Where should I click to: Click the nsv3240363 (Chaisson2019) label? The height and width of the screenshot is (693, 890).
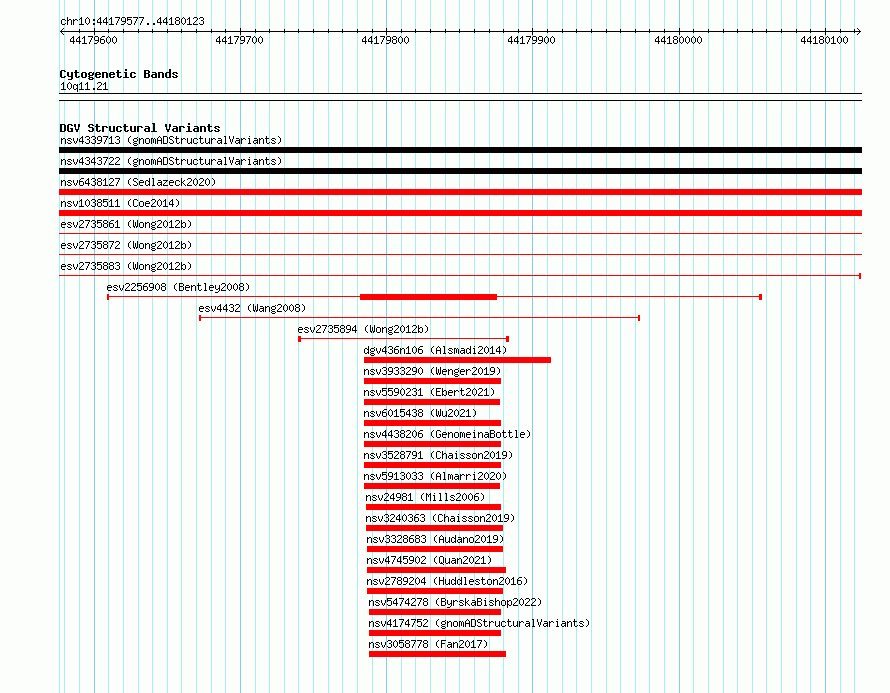[x=440, y=518]
